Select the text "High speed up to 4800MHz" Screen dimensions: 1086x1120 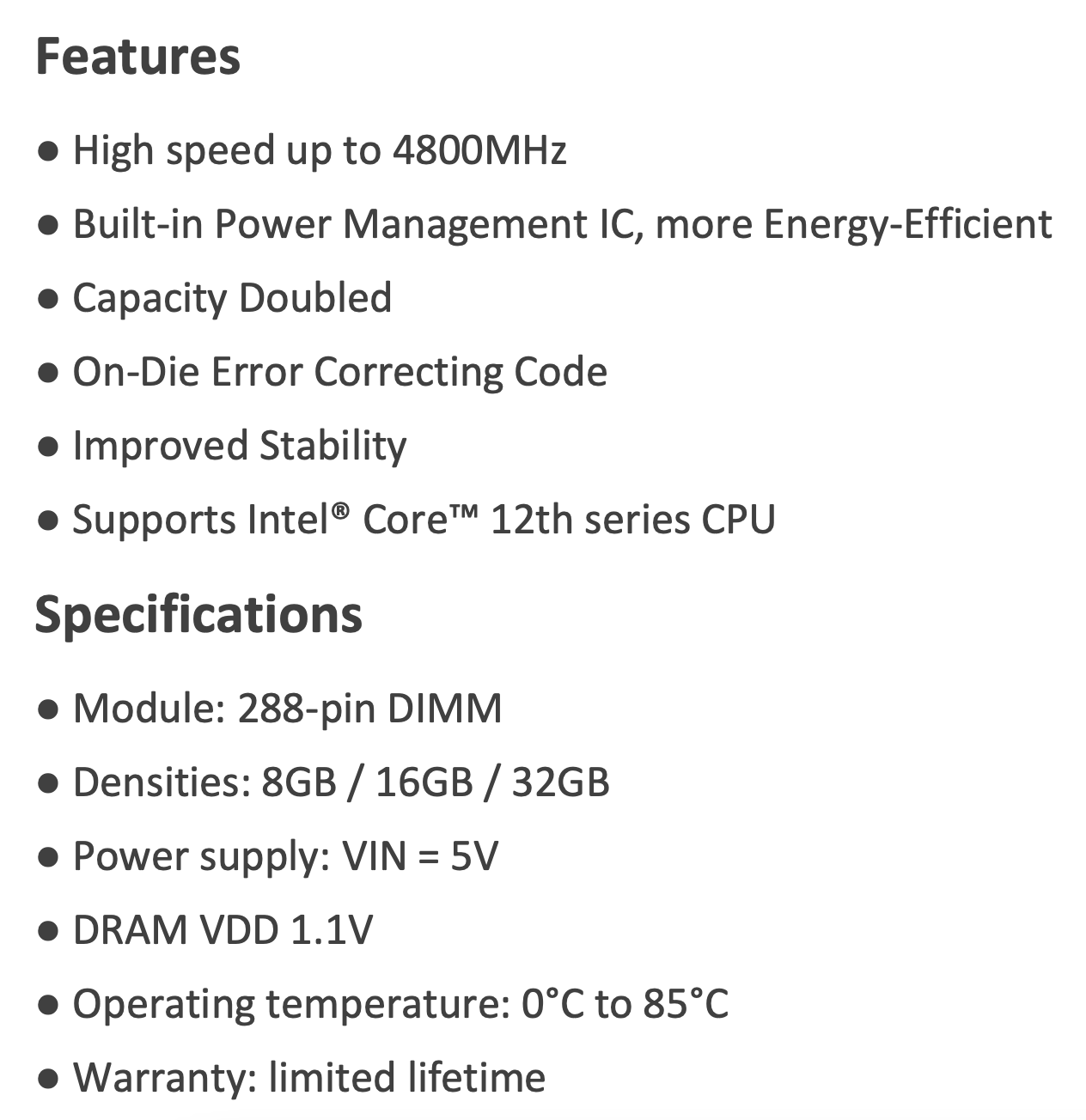[x=320, y=150]
